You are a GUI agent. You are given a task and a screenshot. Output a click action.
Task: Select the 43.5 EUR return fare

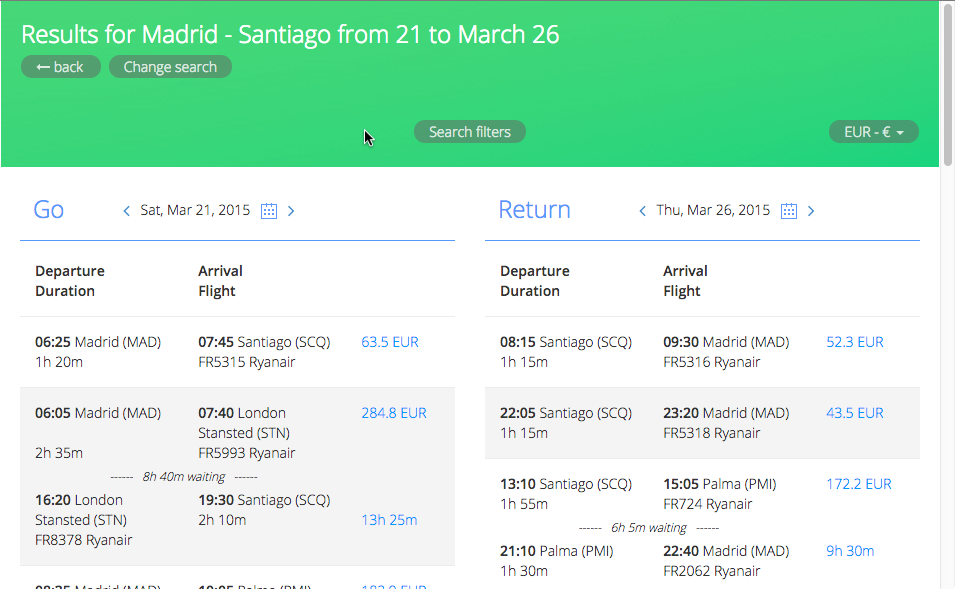coord(855,413)
